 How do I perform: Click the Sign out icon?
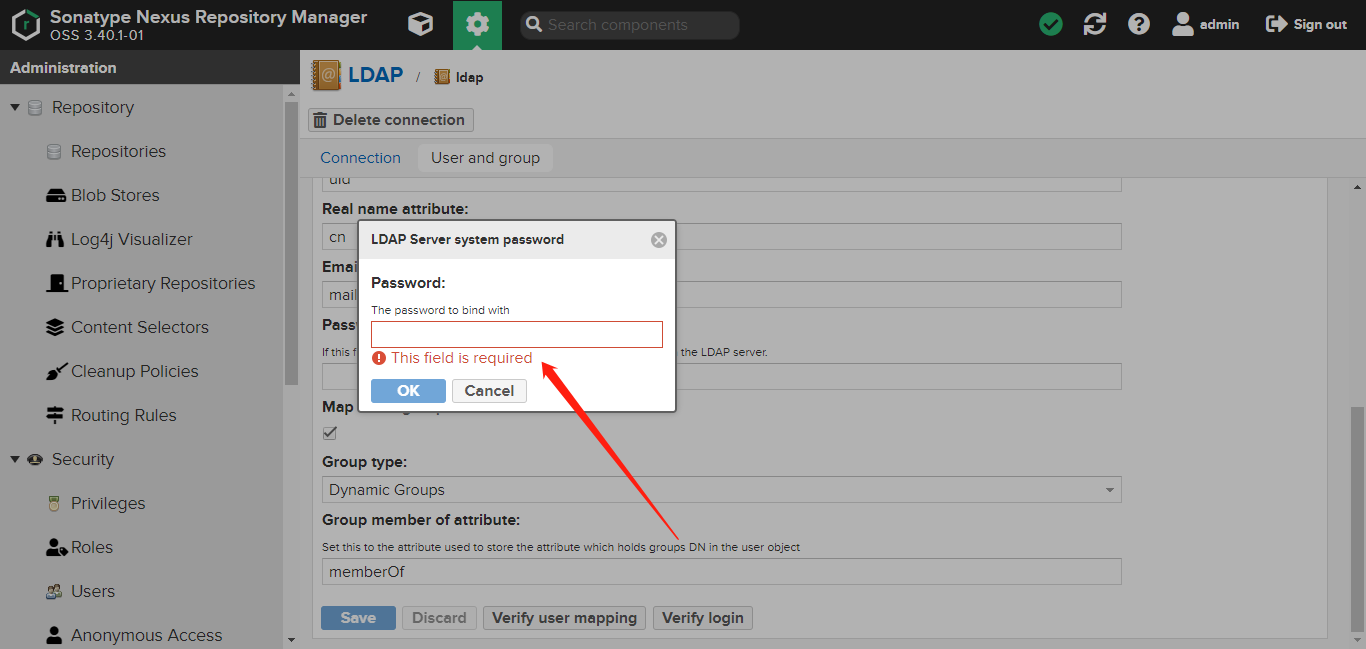click(x=1276, y=24)
